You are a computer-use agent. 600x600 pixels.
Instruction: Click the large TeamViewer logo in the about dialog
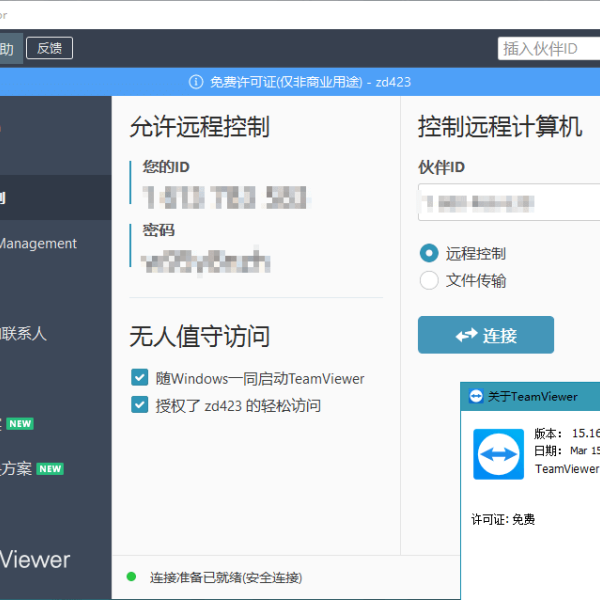coord(498,454)
